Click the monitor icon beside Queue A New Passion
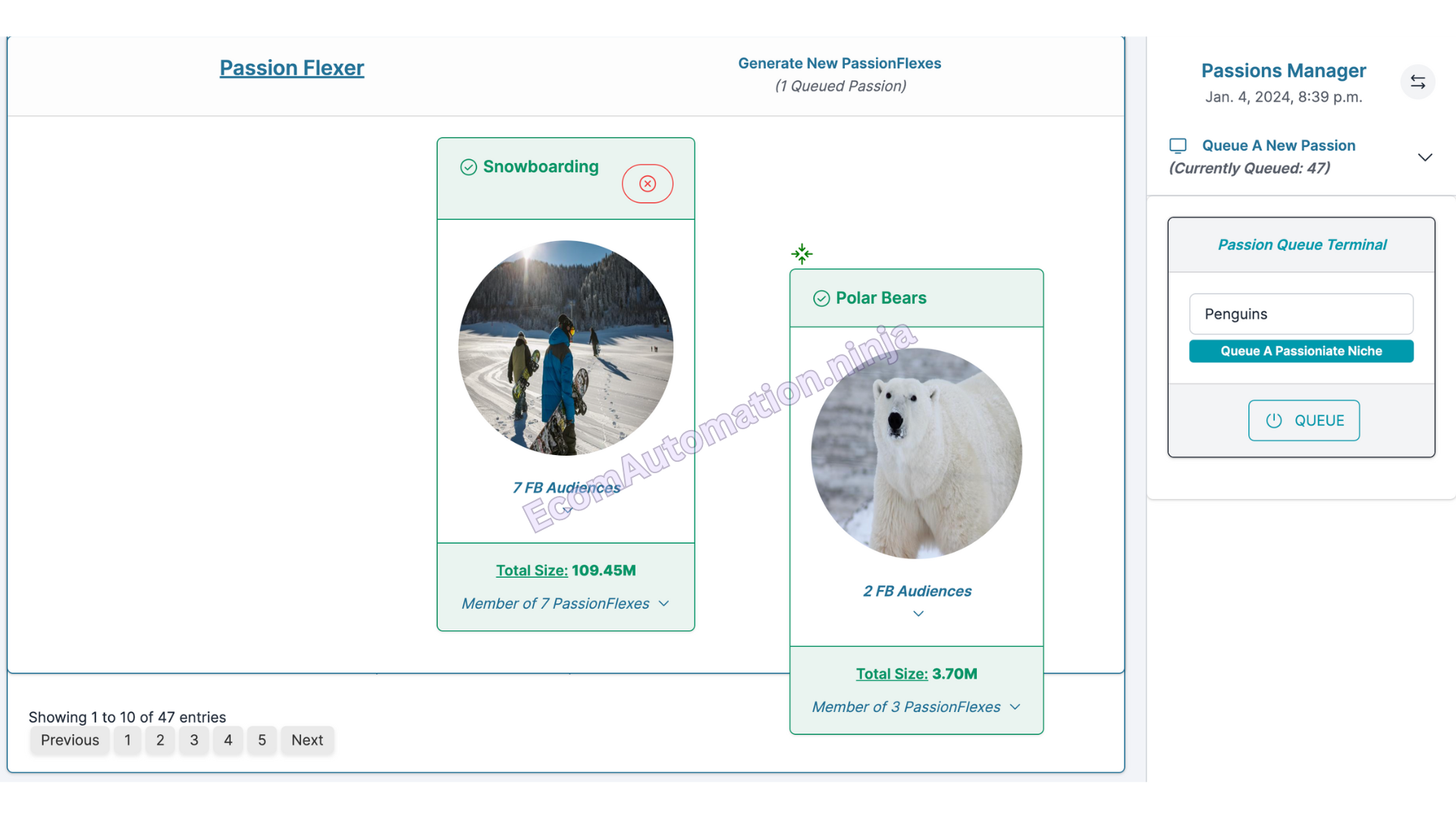This screenshot has width=1456, height=819. (x=1178, y=146)
